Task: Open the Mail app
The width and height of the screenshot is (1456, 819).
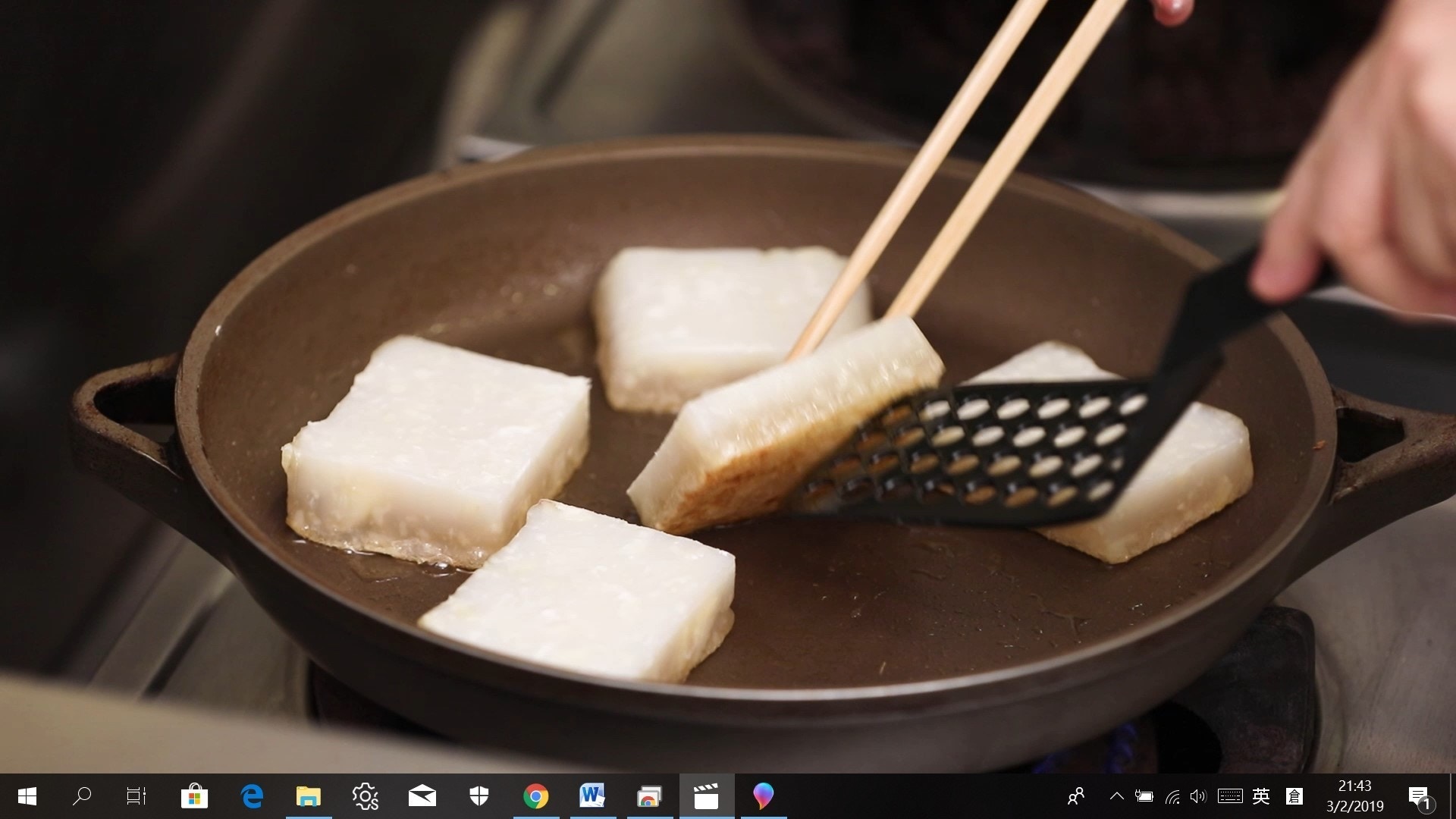Action: [x=422, y=796]
